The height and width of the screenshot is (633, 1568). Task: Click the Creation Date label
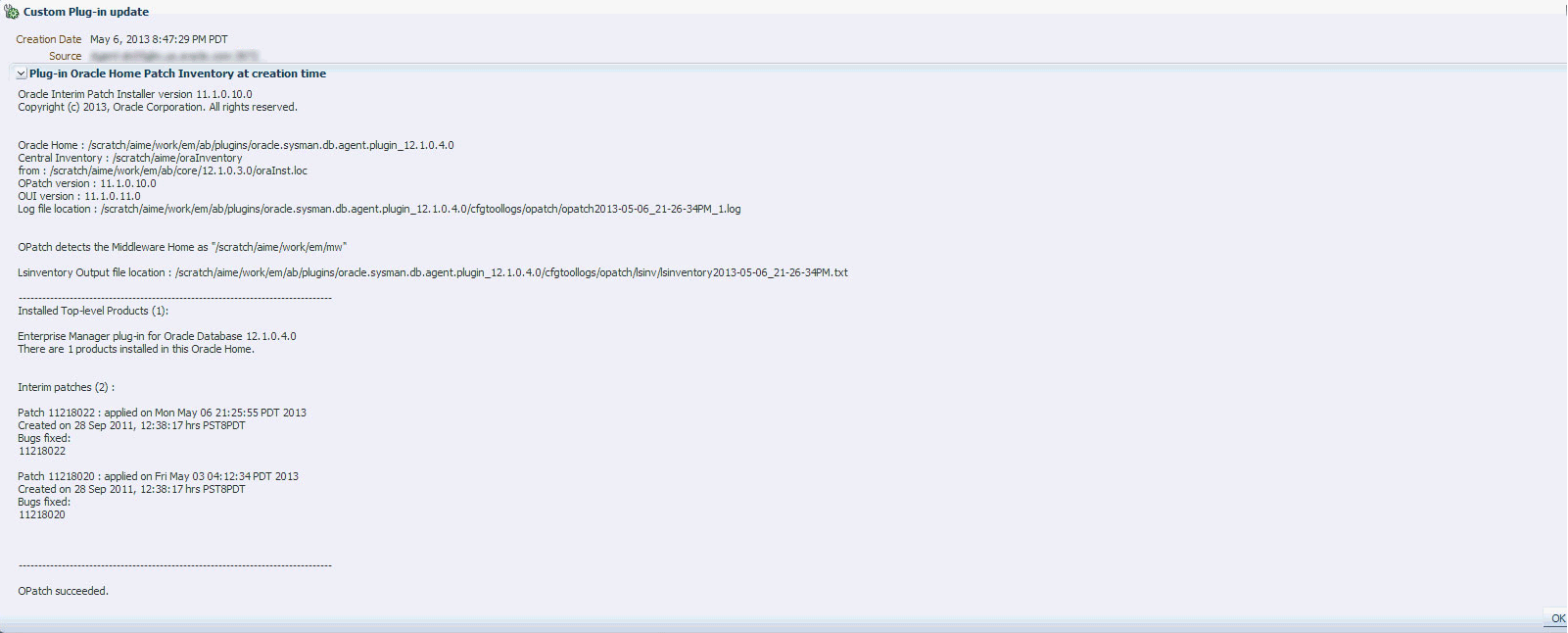(x=49, y=40)
